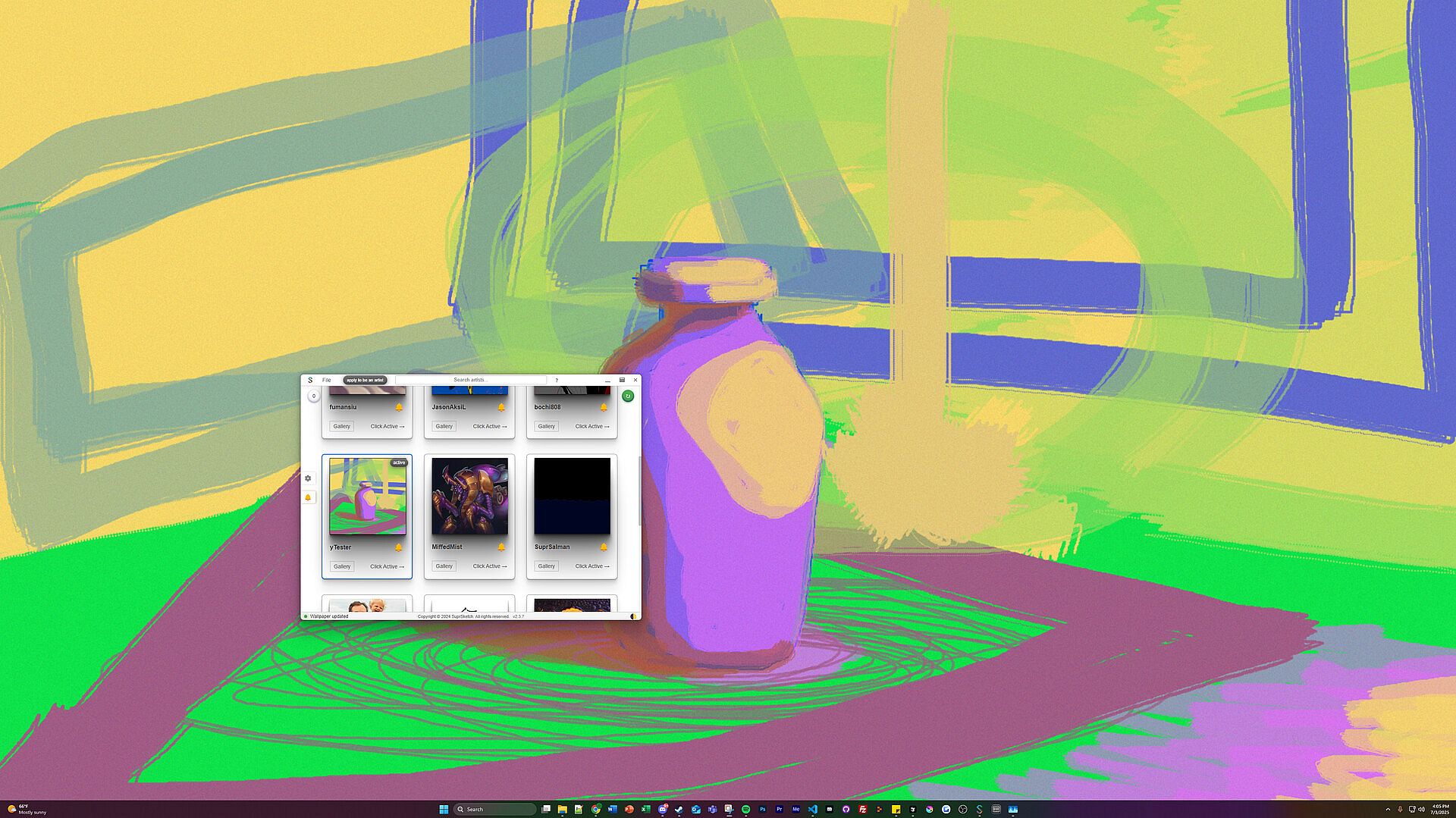The width and height of the screenshot is (1456, 818).
Task: Click 'apply to be an artist' button
Action: 365,380
